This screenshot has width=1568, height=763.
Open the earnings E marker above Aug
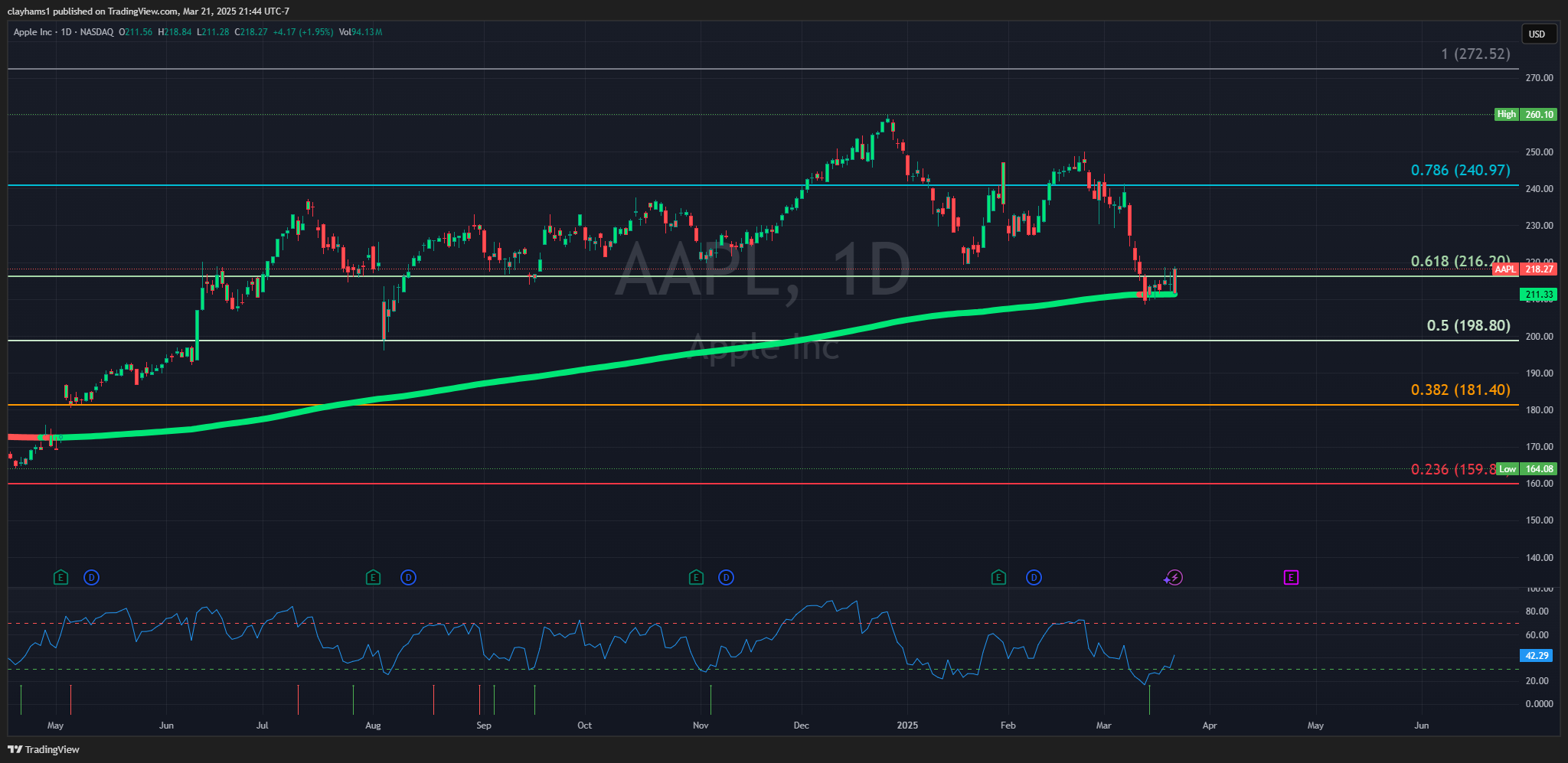pyautogui.click(x=373, y=577)
